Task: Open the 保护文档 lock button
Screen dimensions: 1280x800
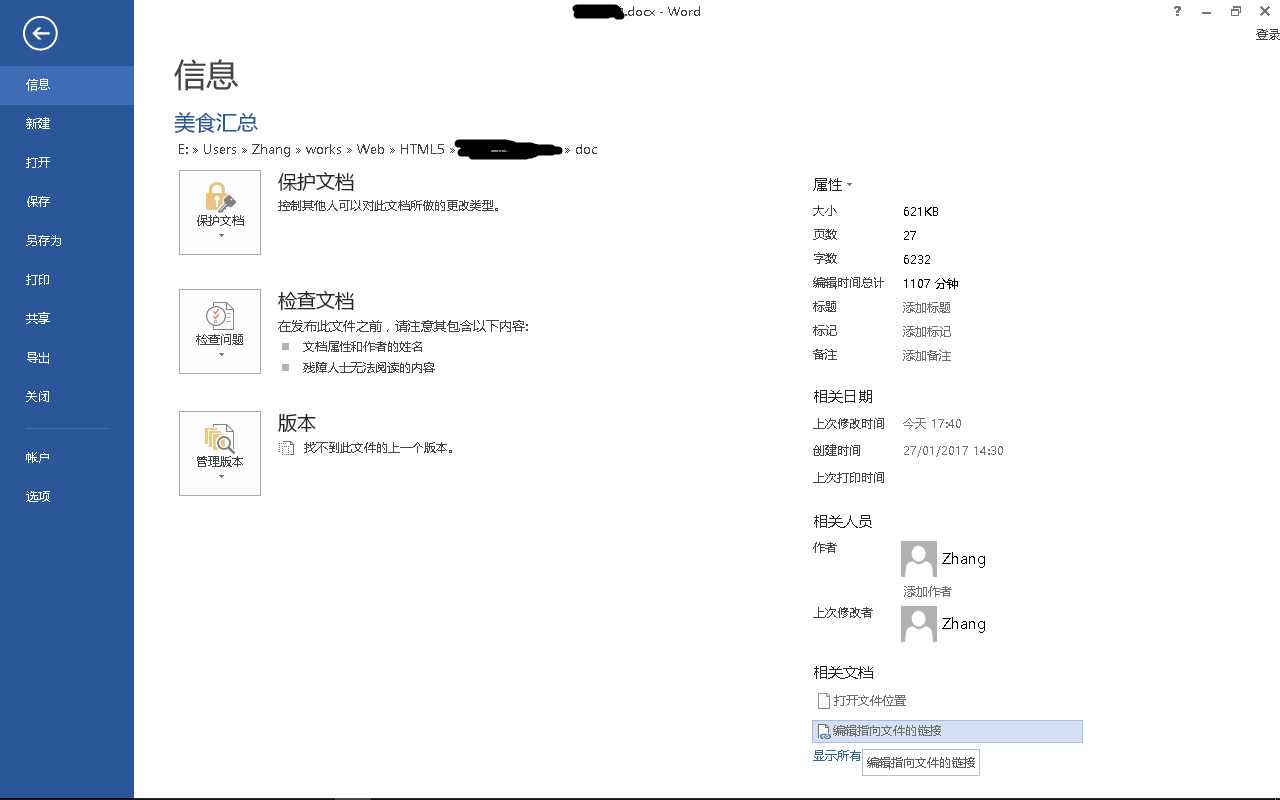Action: [x=220, y=212]
